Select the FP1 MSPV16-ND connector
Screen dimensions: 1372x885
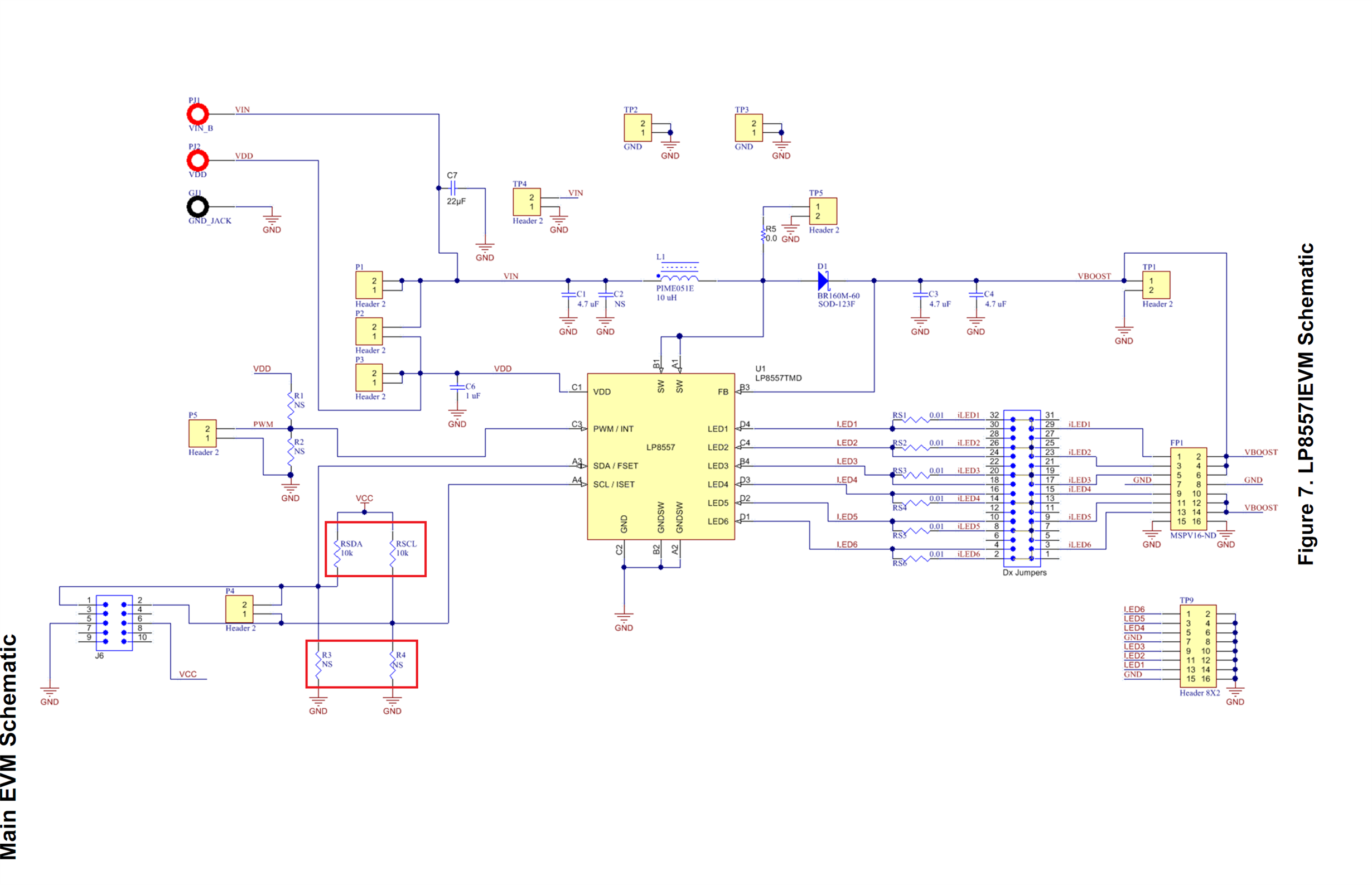click(x=1188, y=489)
